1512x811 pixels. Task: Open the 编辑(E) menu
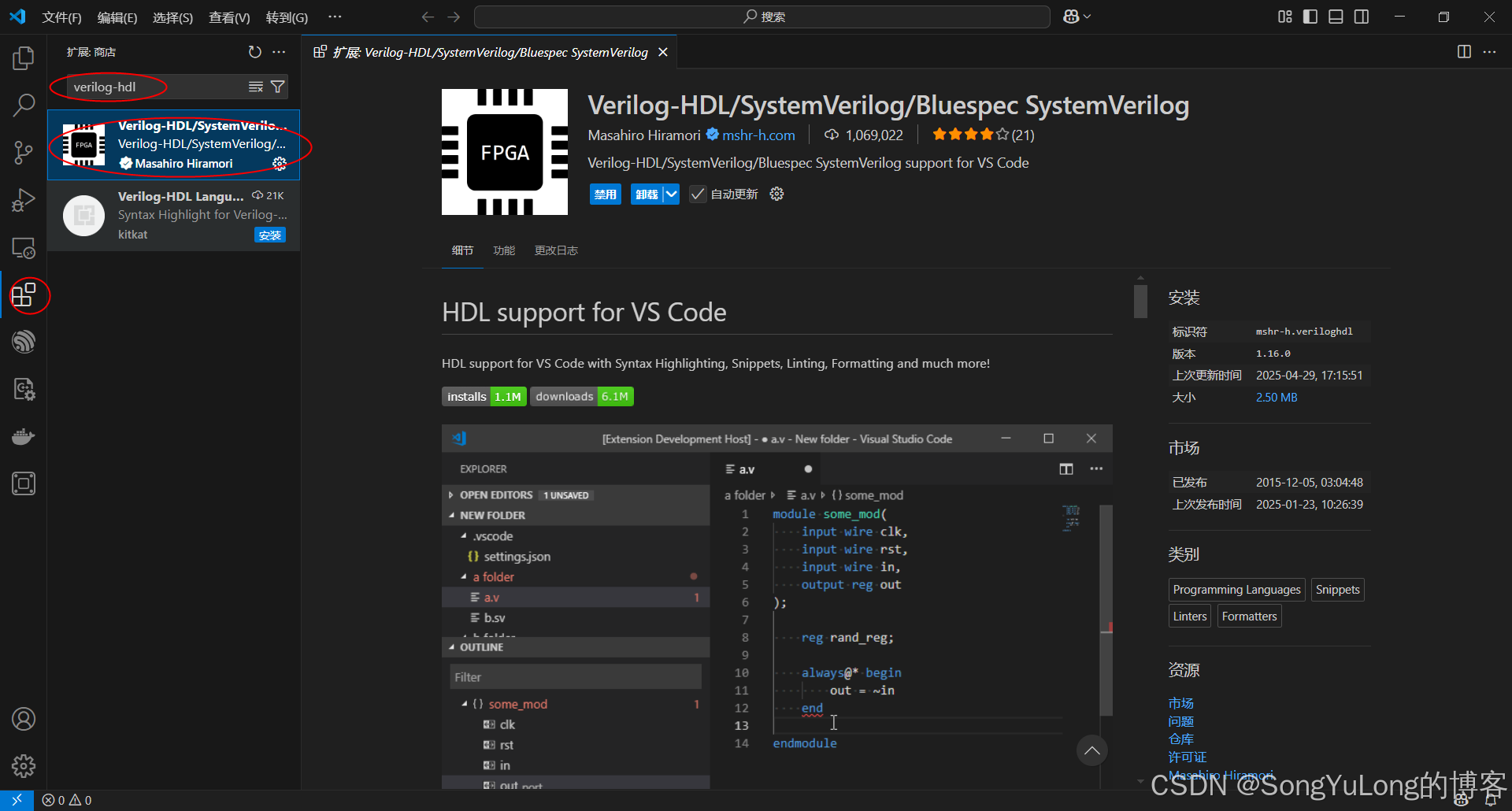tap(117, 17)
